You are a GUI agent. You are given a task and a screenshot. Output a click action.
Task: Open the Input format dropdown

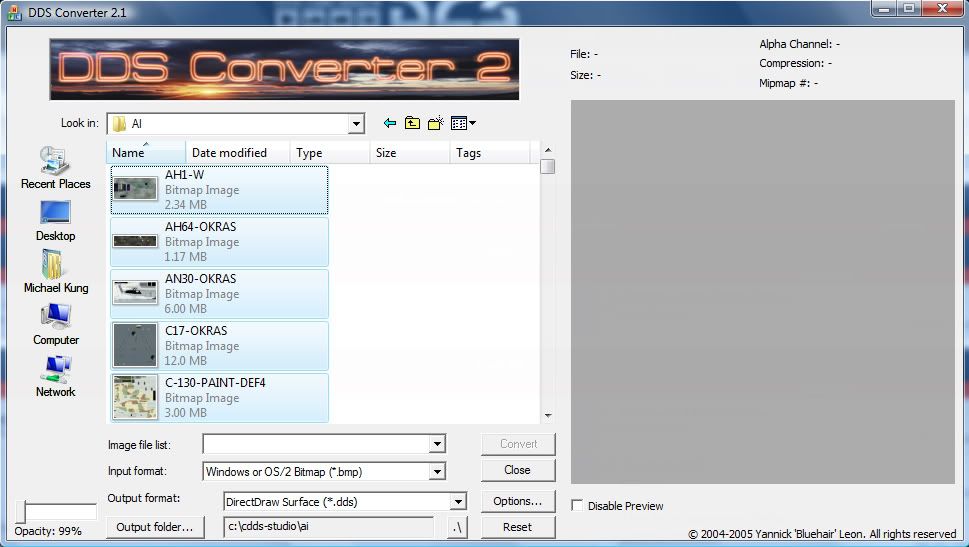coord(437,472)
